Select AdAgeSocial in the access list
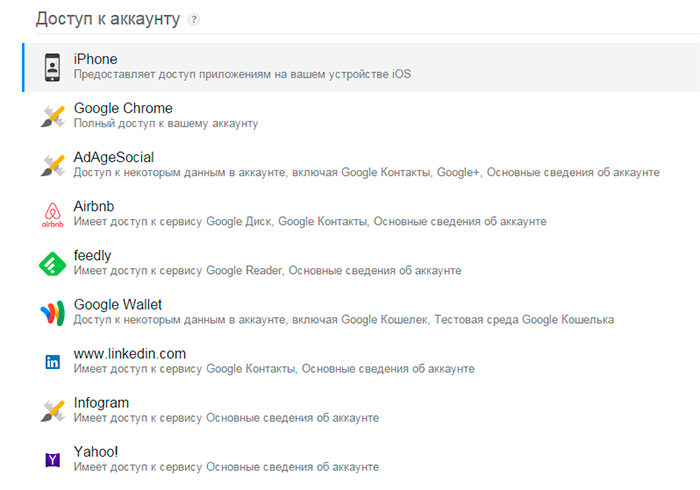700x490 pixels. coord(114,157)
